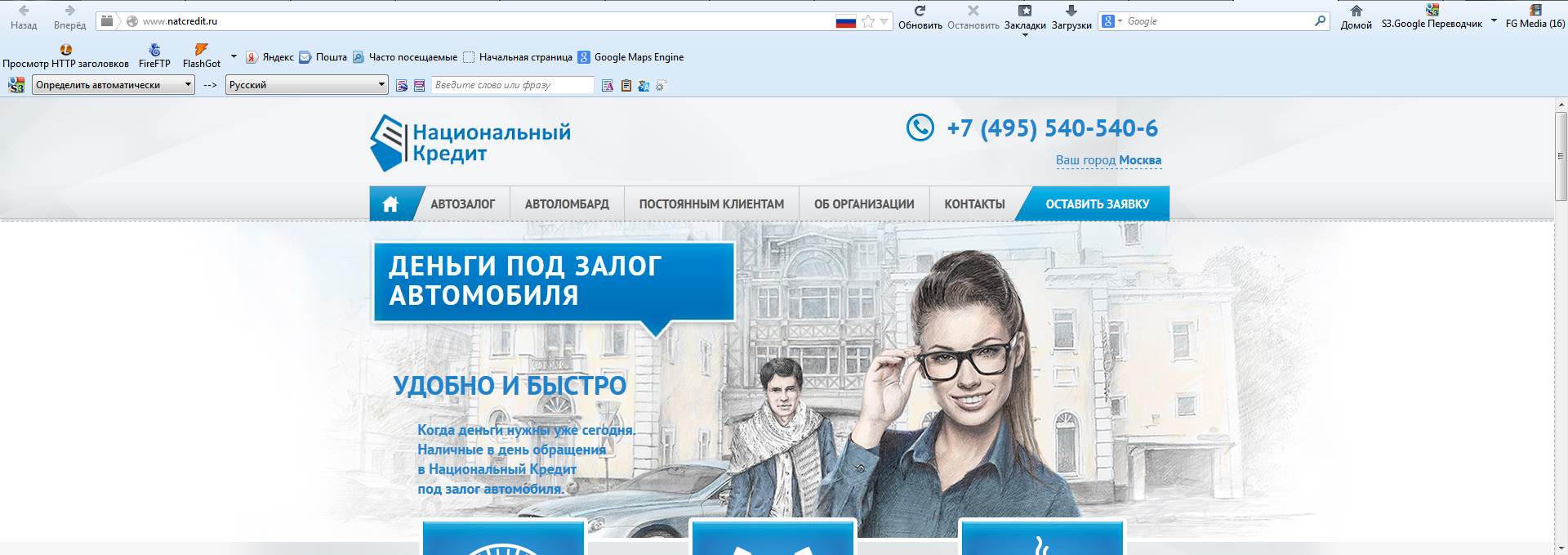
Task: Click the phone handset icon
Action: pos(920,128)
